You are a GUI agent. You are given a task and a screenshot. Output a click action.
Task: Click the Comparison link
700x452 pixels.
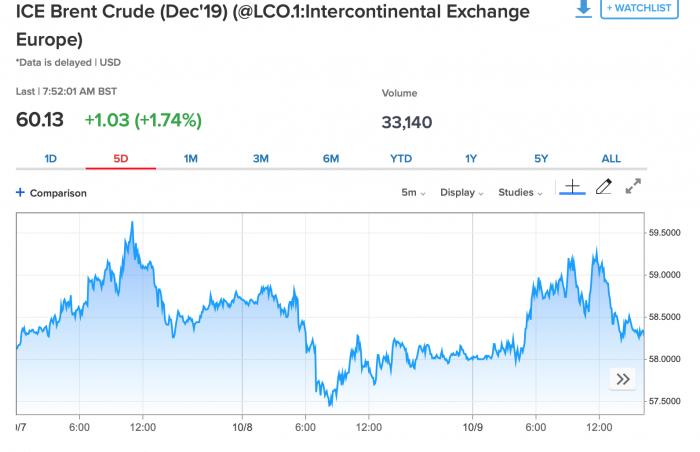click(58, 193)
